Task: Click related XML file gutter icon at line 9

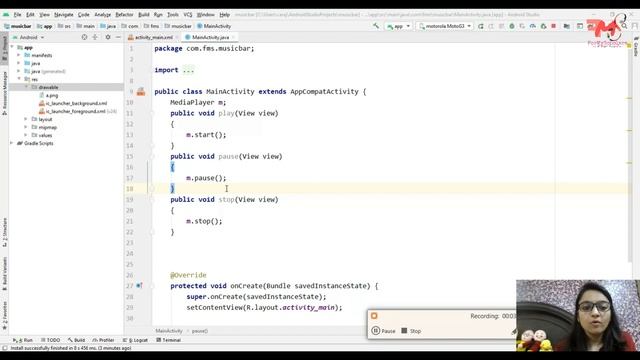Action: [x=141, y=92]
